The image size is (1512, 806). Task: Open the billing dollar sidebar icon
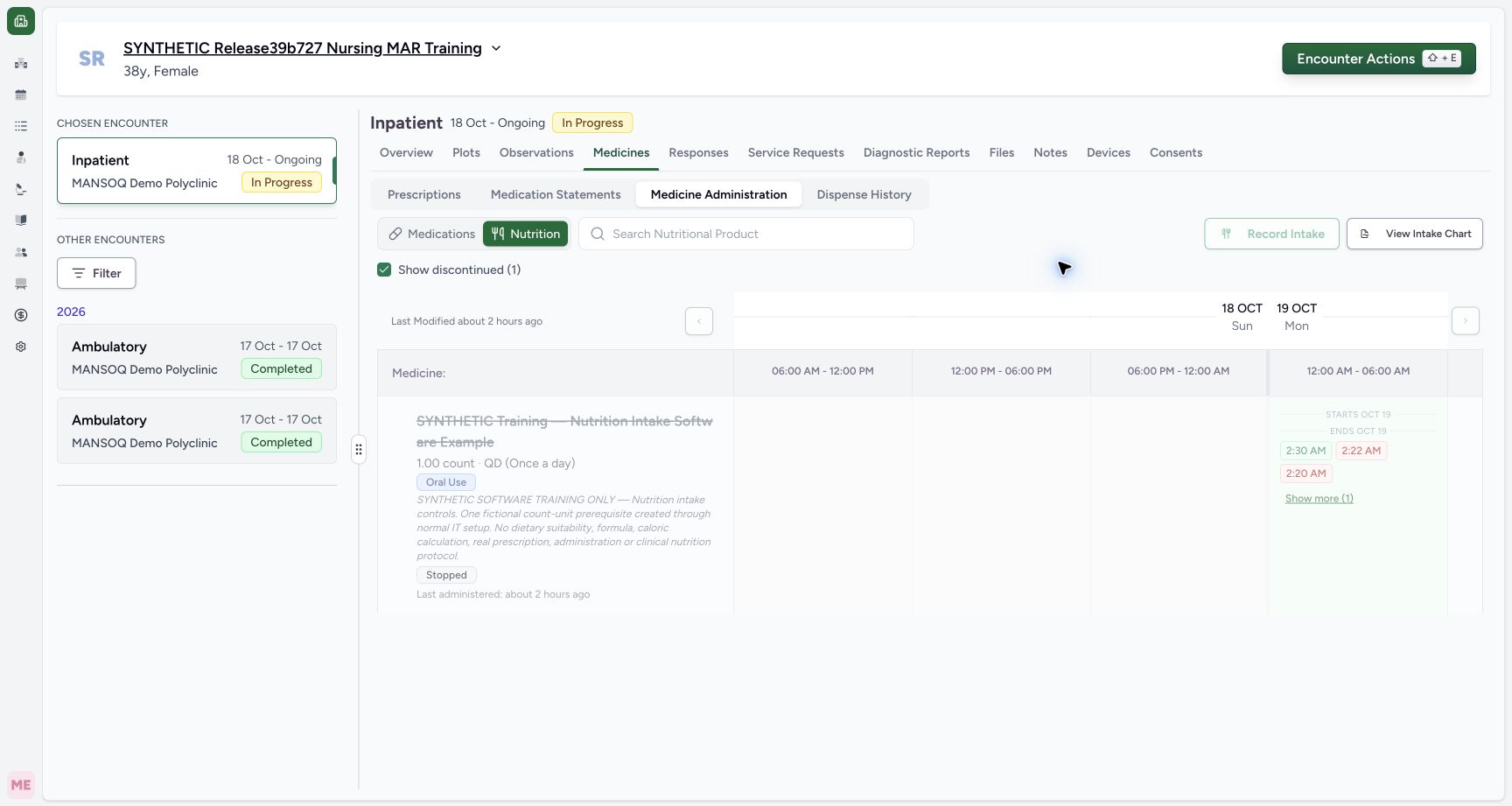point(21,315)
